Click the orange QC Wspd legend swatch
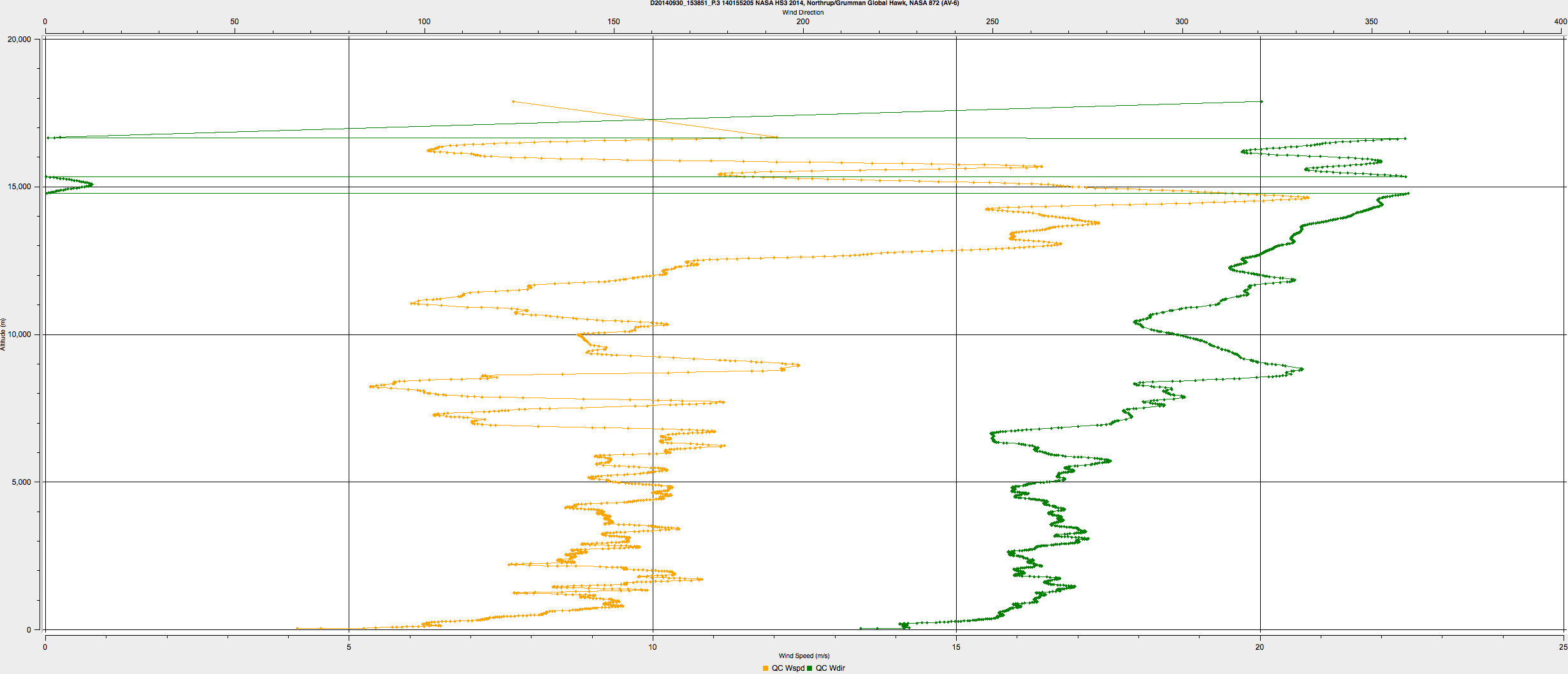The width and height of the screenshot is (1568, 674). click(x=766, y=668)
